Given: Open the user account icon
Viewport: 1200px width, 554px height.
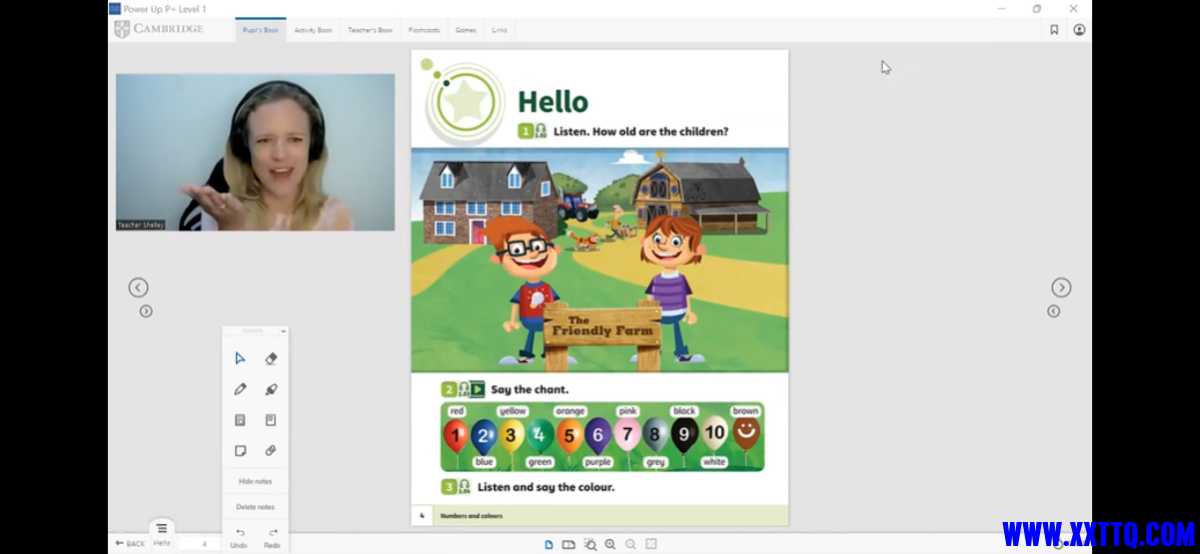Looking at the screenshot, I should coord(1079,30).
